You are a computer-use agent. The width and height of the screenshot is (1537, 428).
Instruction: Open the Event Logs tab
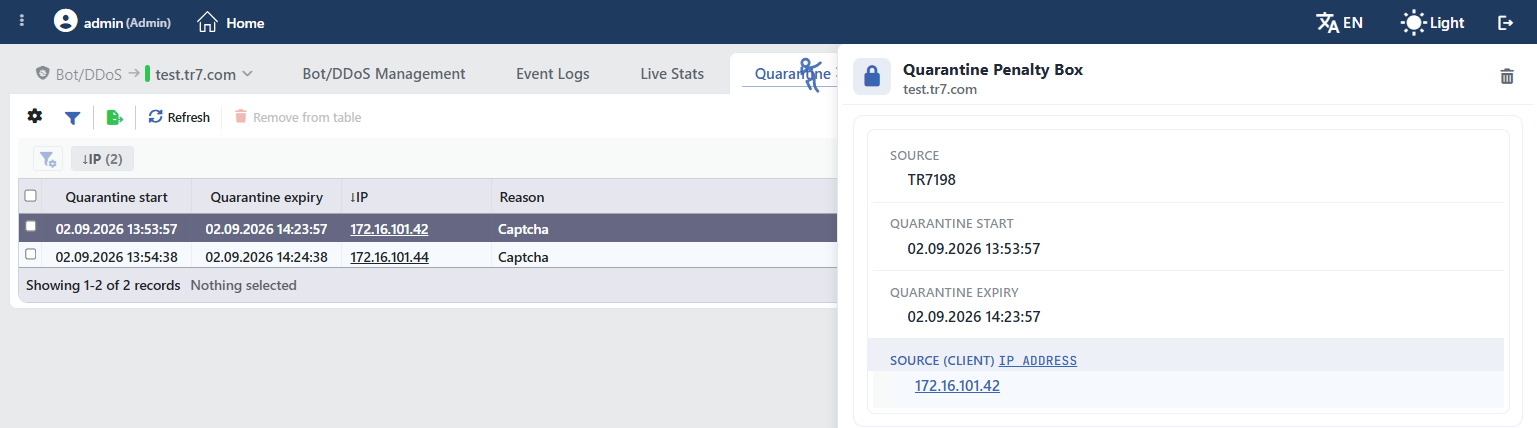553,73
